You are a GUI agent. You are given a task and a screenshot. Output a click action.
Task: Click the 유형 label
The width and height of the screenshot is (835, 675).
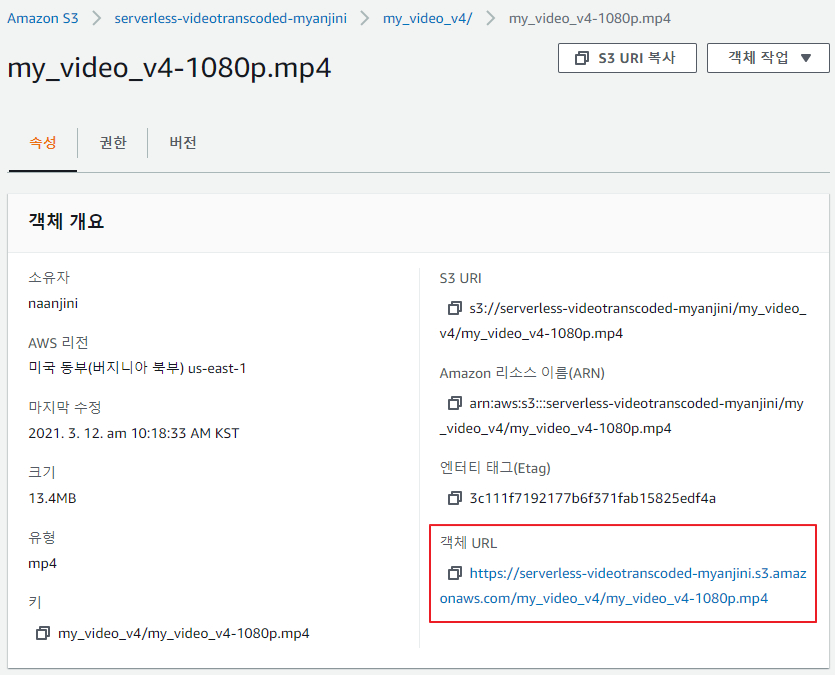pos(42,538)
